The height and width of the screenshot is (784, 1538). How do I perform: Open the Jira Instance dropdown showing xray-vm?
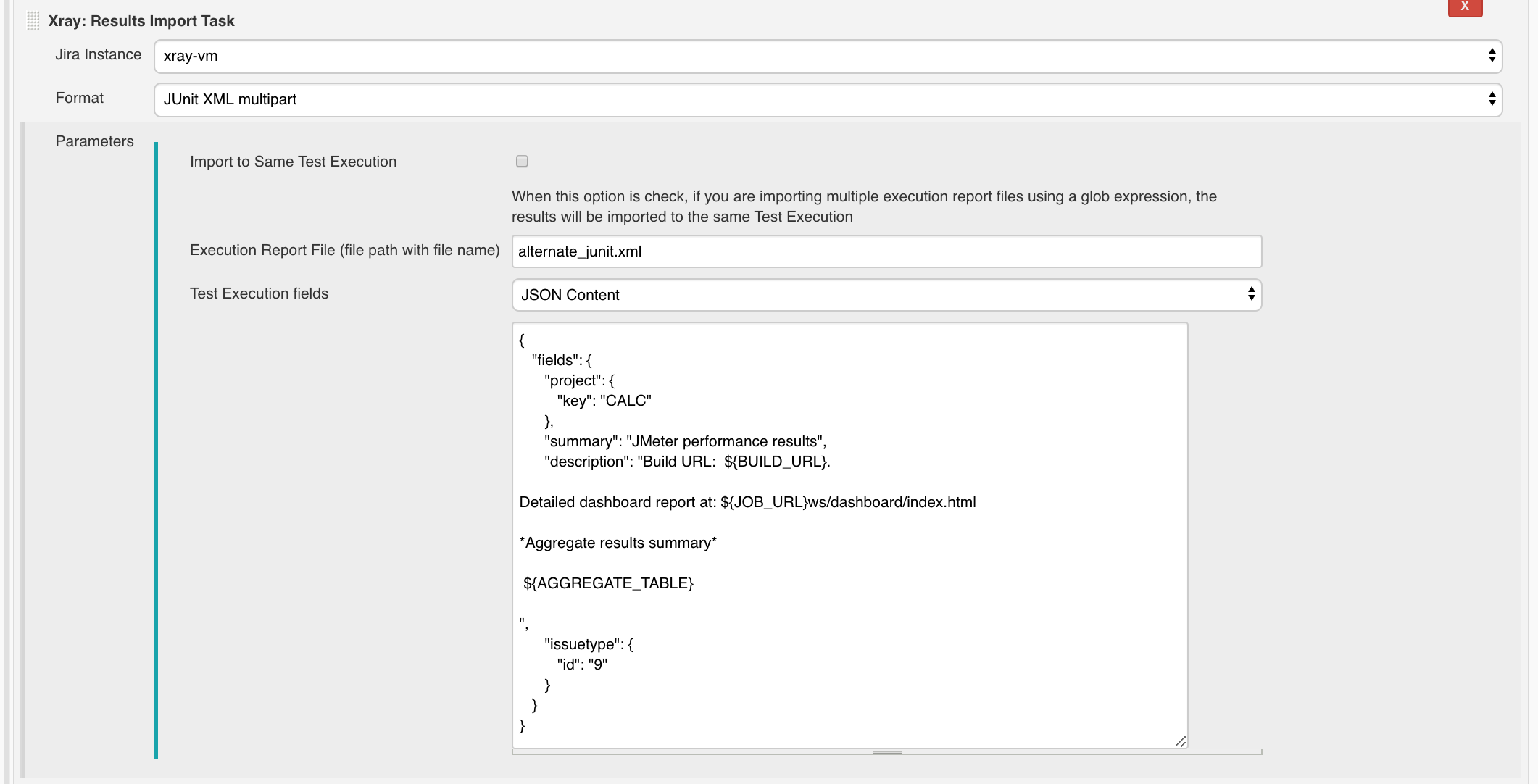pos(828,57)
